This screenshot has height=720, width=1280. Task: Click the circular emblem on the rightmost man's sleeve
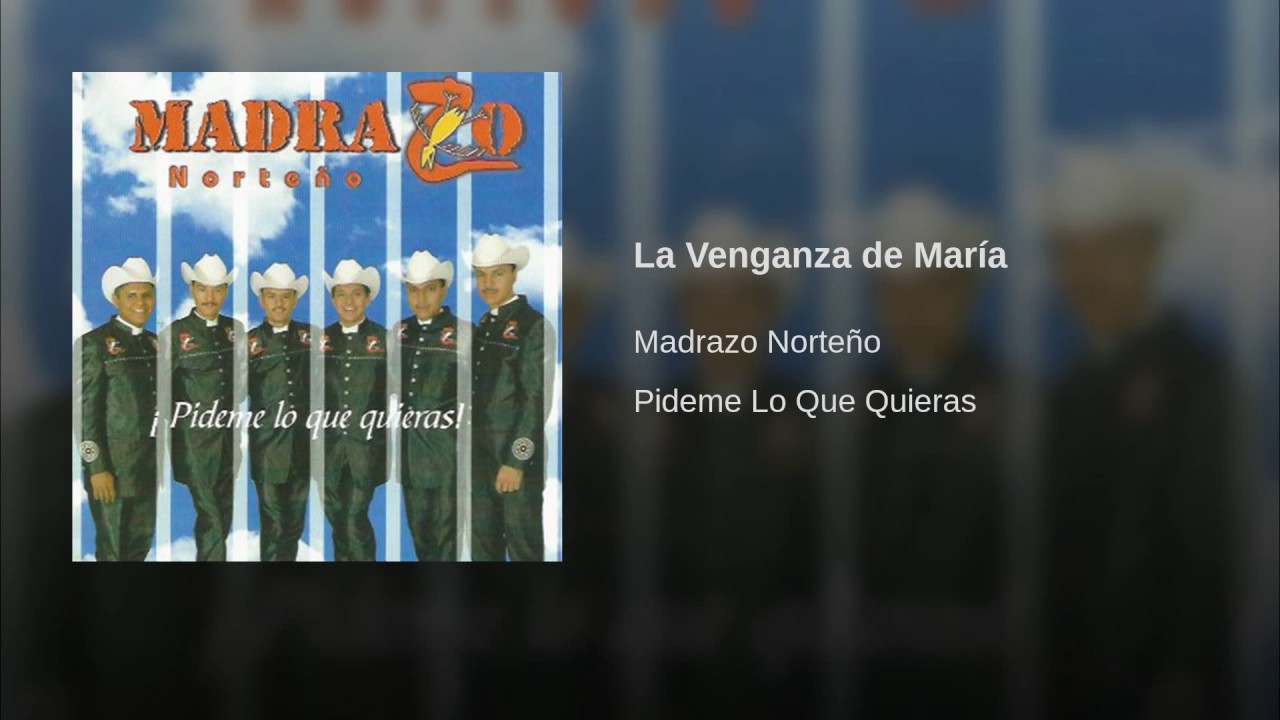pyautogui.click(x=522, y=447)
